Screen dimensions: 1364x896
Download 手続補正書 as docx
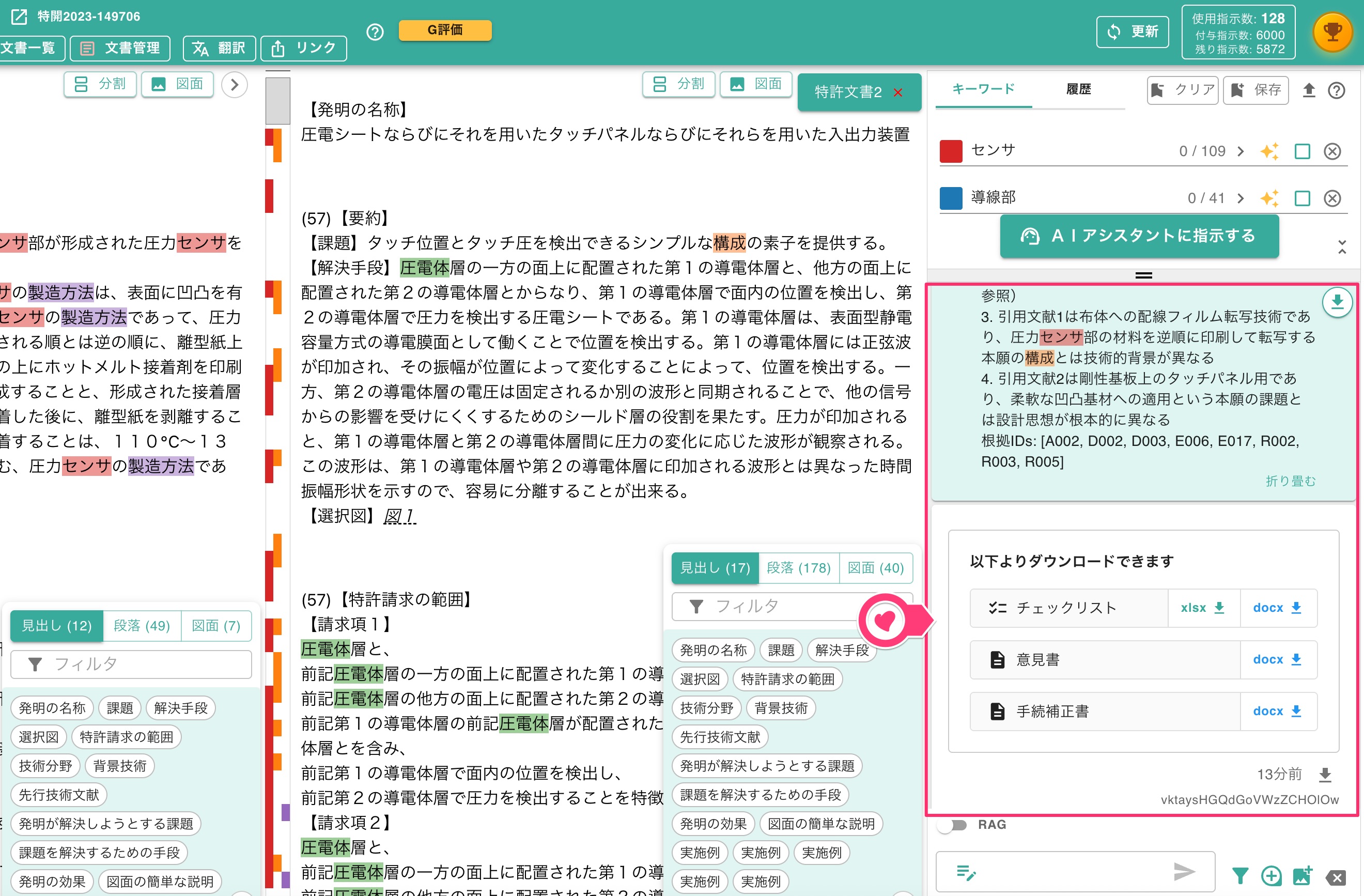[1278, 711]
